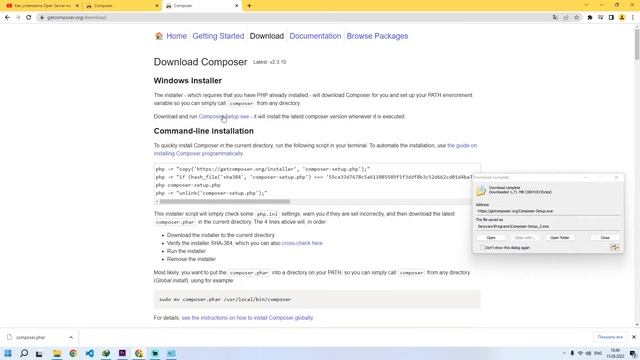The height and width of the screenshot is (360, 640).
Task: Click Close in the Download complete dialog
Action: click(x=605, y=238)
